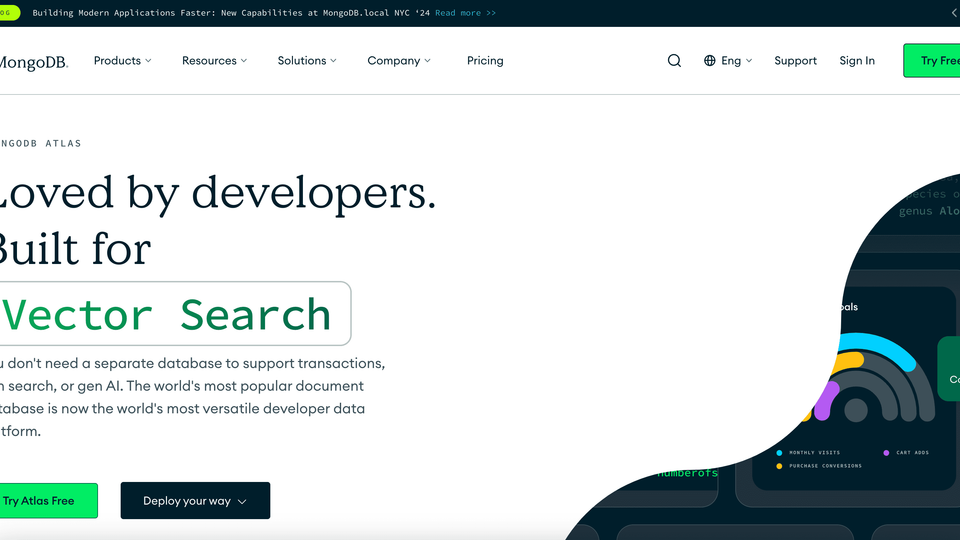
Task: Expand the Resources menu
Action: tap(214, 61)
